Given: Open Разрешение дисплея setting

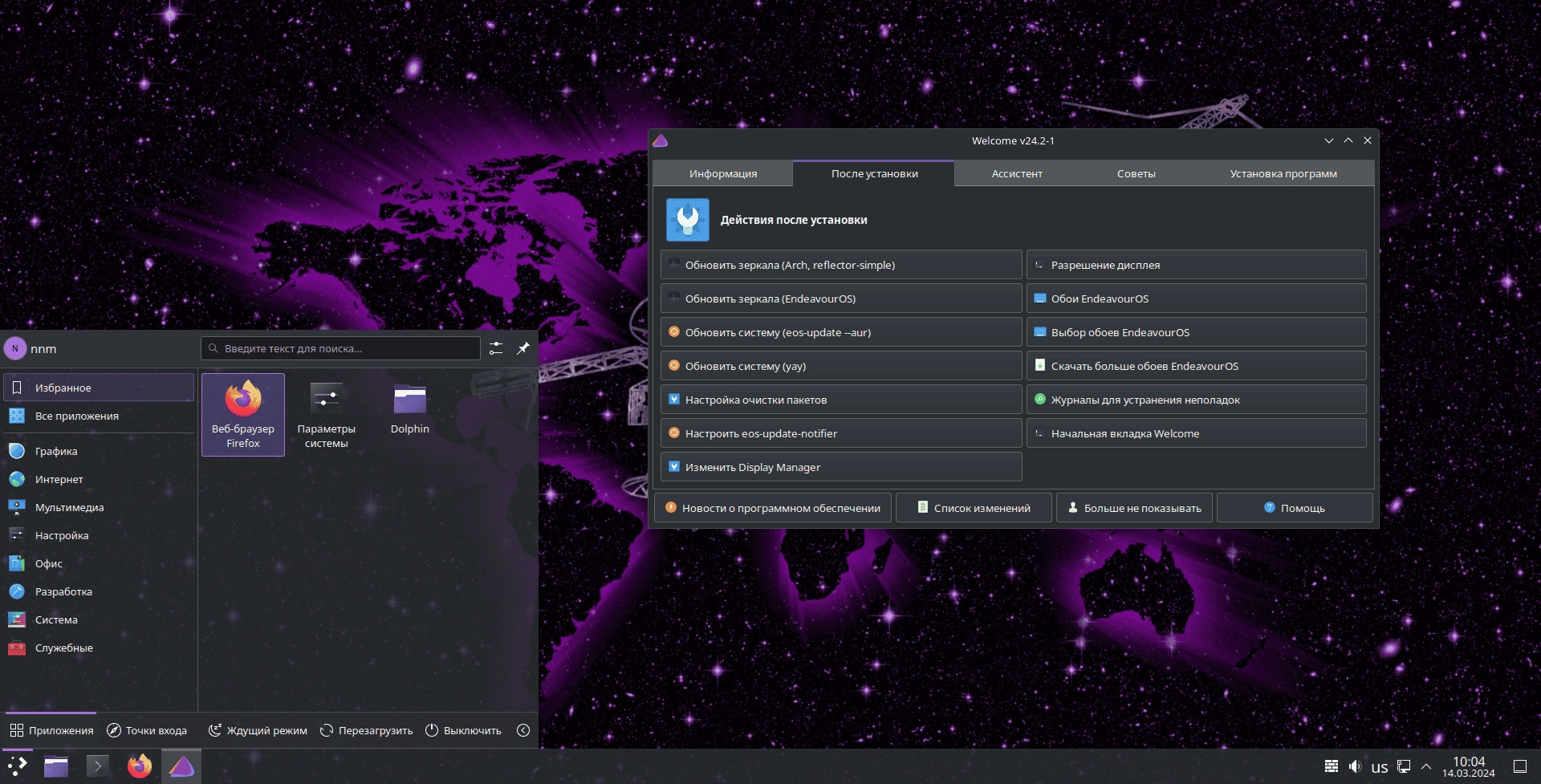Looking at the screenshot, I should click(x=1197, y=265).
